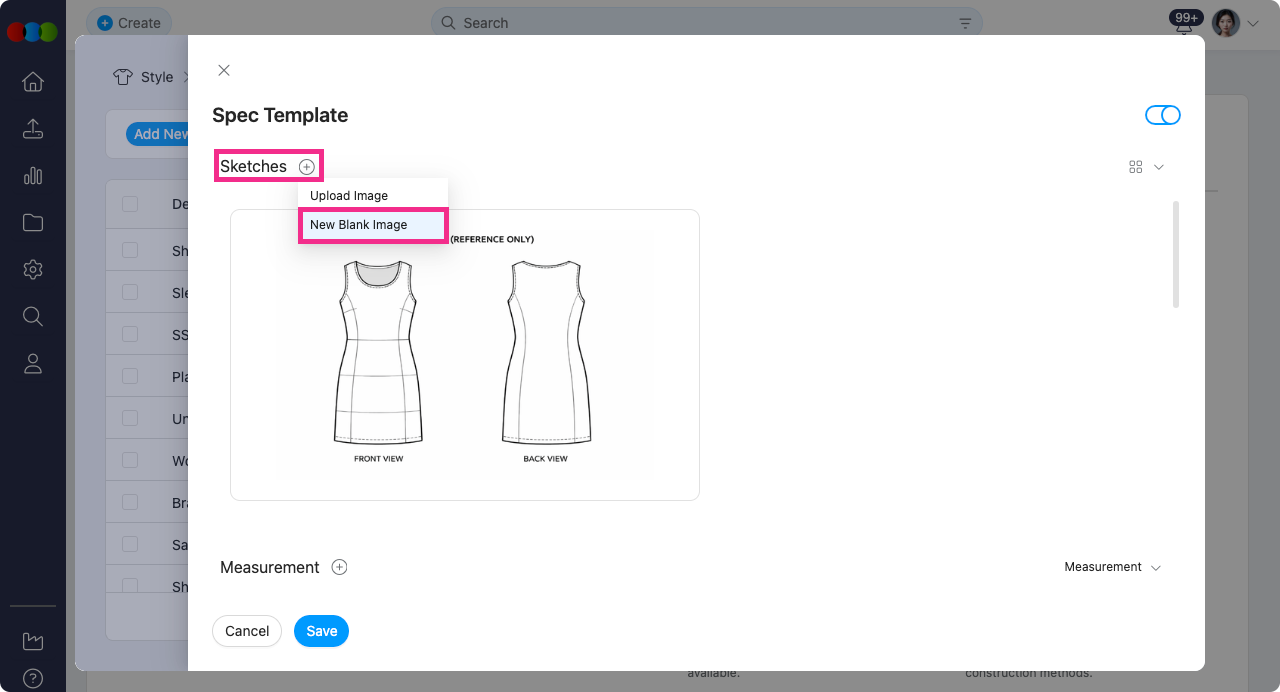Click the Home icon in sidebar
1280x692 pixels.
tap(33, 82)
